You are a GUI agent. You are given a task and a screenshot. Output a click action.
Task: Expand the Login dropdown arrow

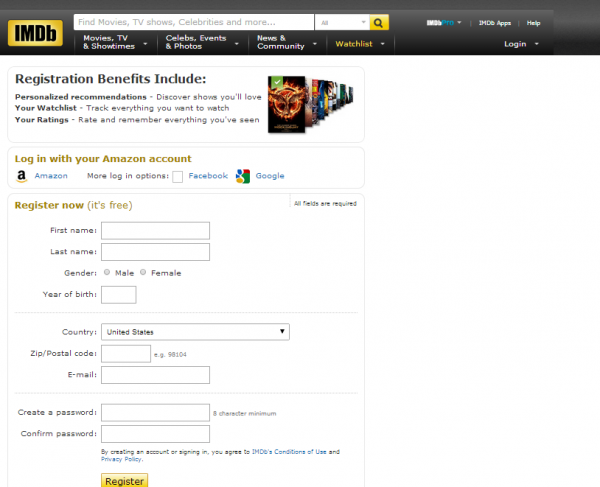[x=536, y=44]
